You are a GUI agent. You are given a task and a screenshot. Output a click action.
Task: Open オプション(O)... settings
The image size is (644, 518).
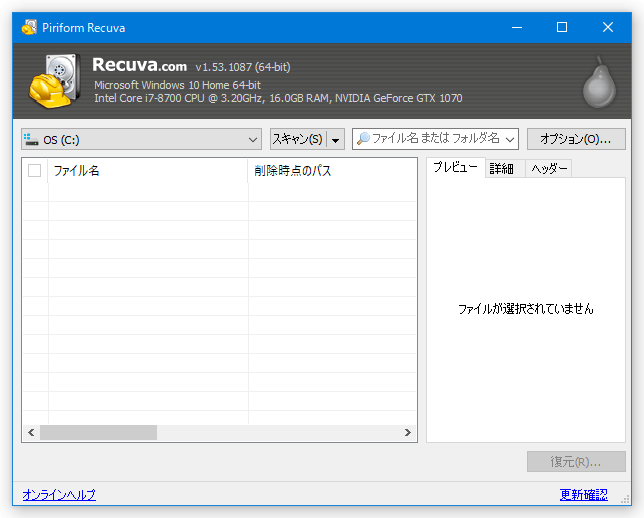(576, 139)
